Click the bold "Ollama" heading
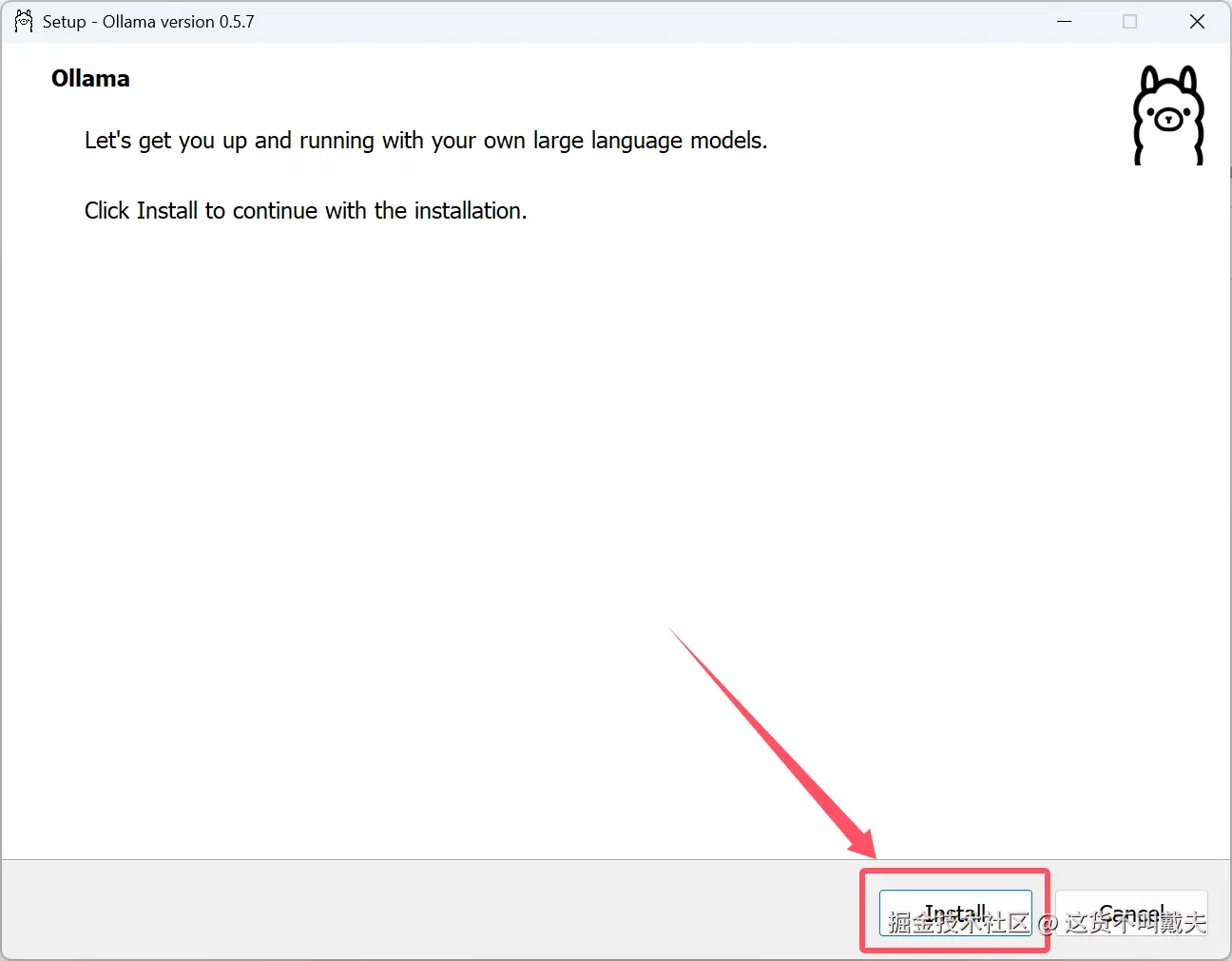Screen dimensions: 1232x961 [x=90, y=79]
